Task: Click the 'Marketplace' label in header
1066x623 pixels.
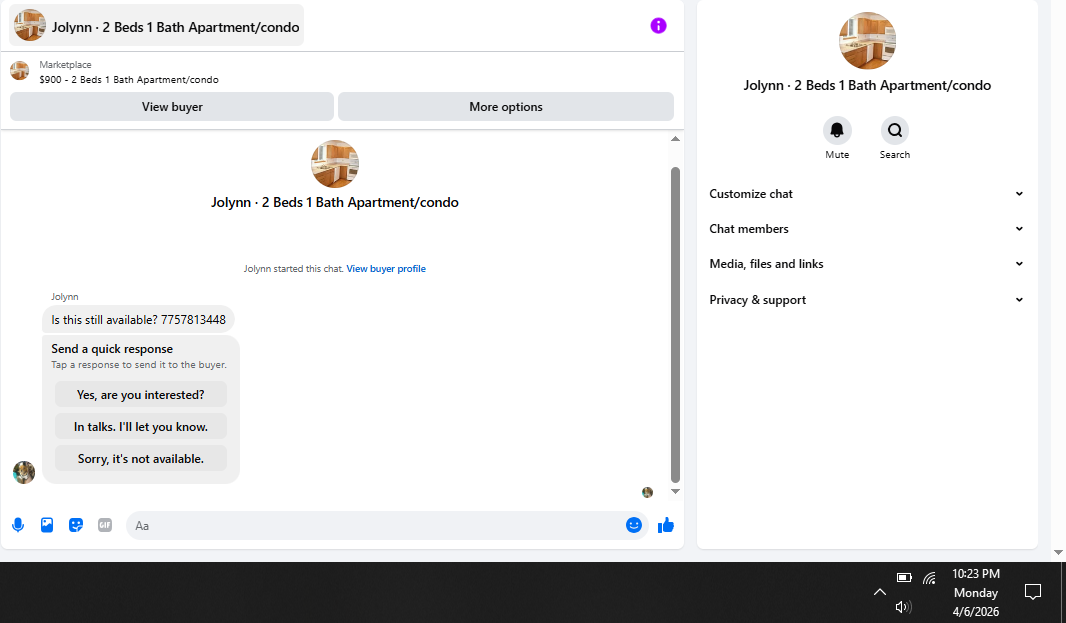Action: click(65, 65)
